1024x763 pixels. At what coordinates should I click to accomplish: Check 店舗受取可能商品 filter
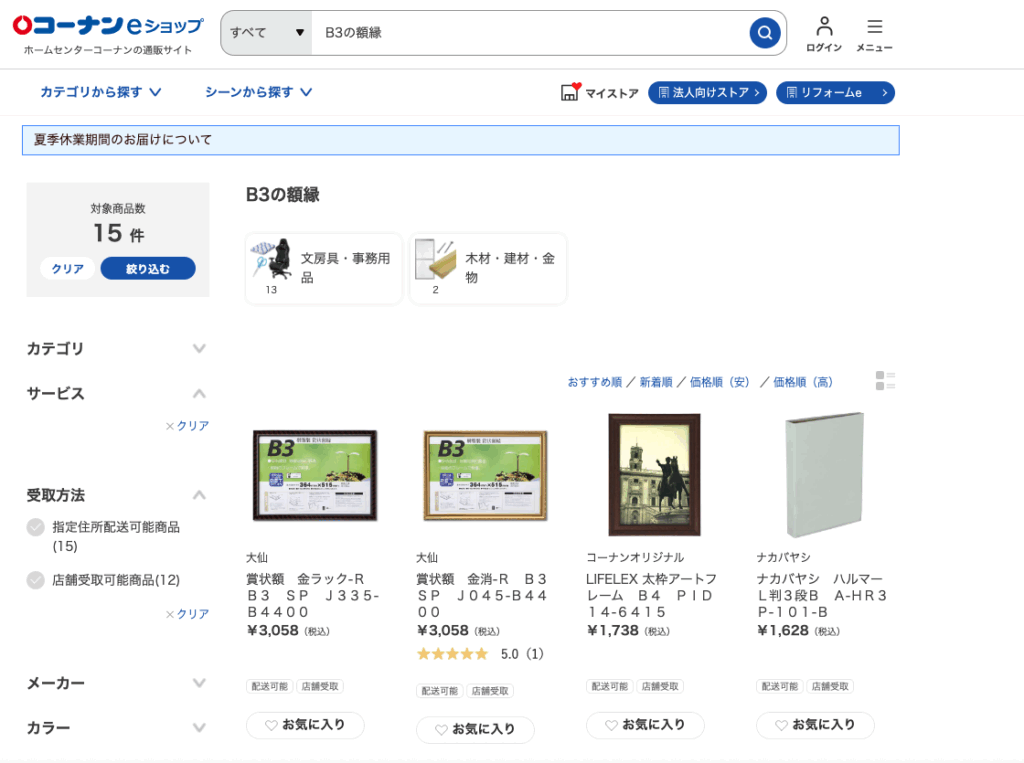click(36, 580)
